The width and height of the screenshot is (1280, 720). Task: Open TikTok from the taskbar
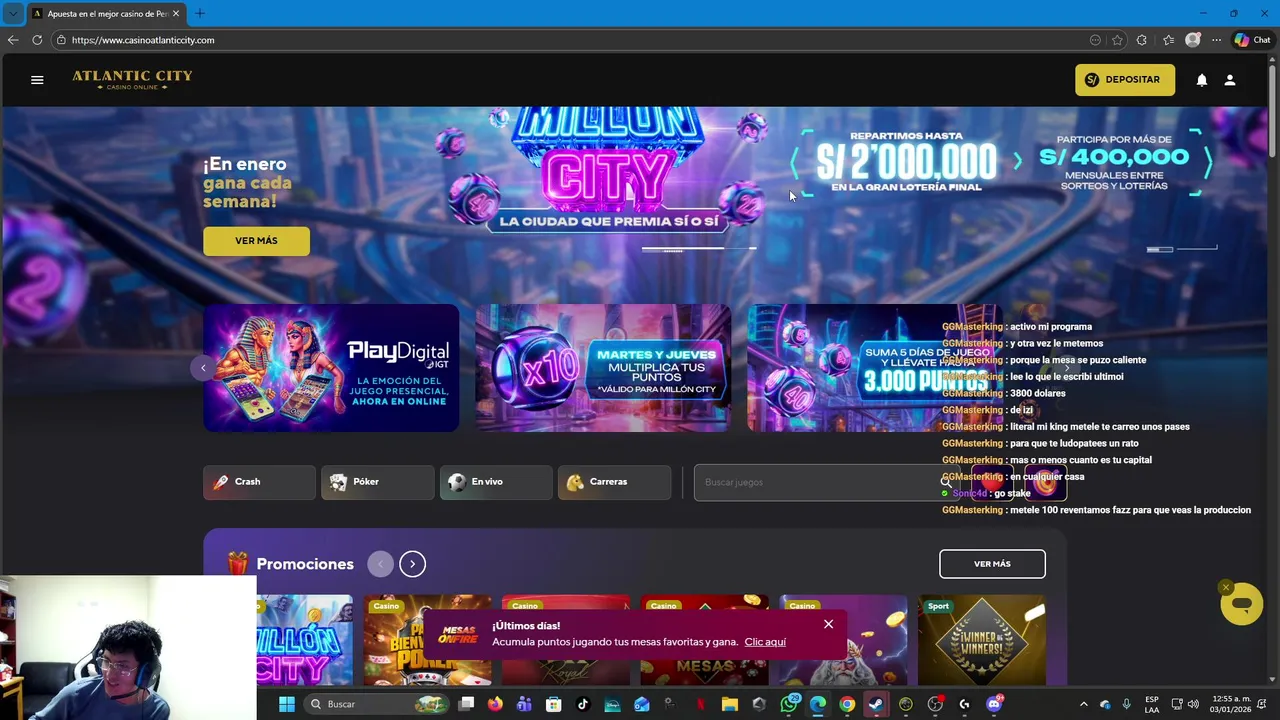click(x=583, y=704)
